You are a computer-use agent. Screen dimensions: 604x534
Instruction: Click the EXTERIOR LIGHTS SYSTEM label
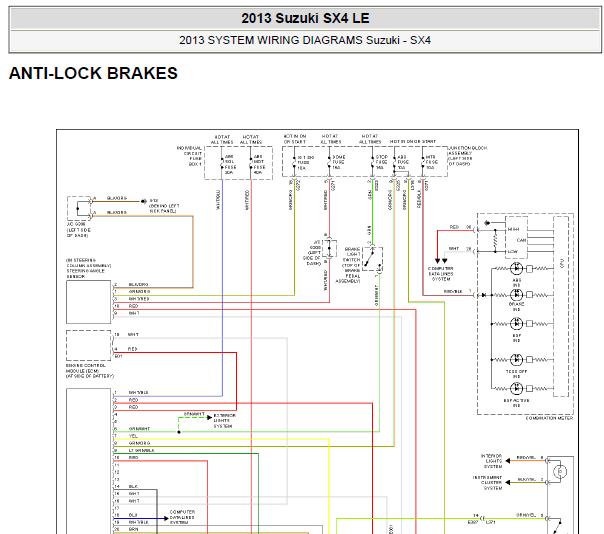pyautogui.click(x=225, y=421)
